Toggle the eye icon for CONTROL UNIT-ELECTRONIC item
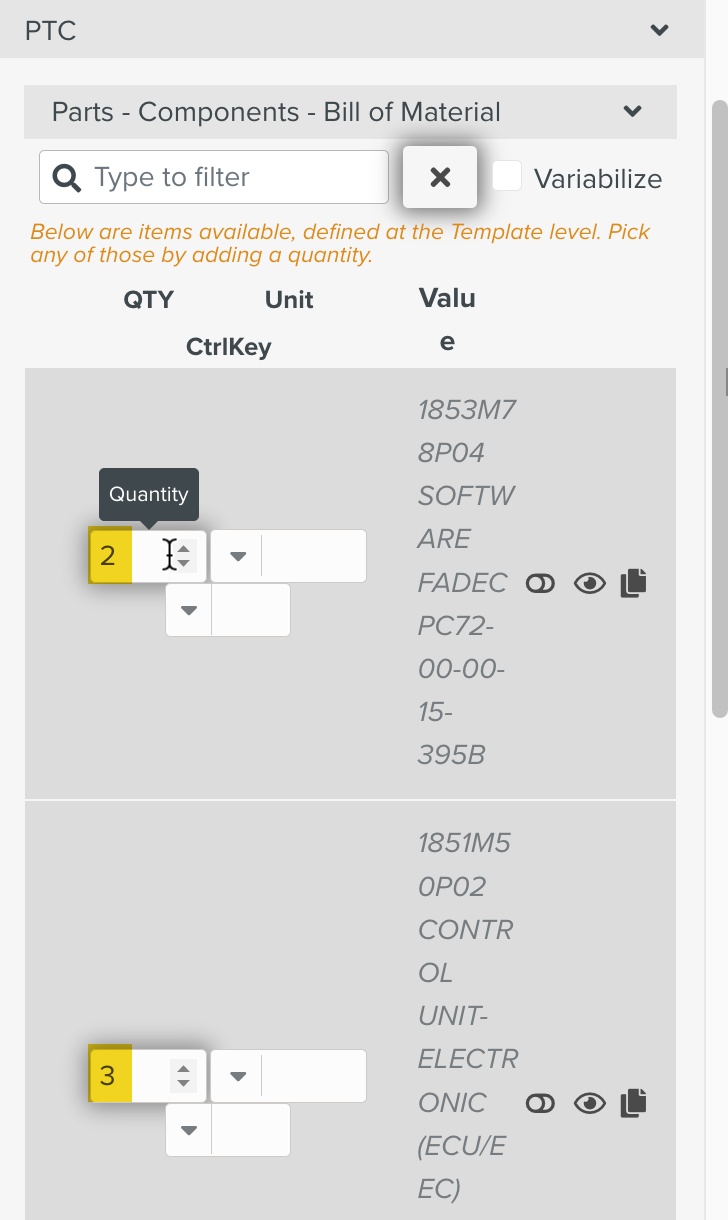Image resolution: width=728 pixels, height=1220 pixels. coord(590,1103)
